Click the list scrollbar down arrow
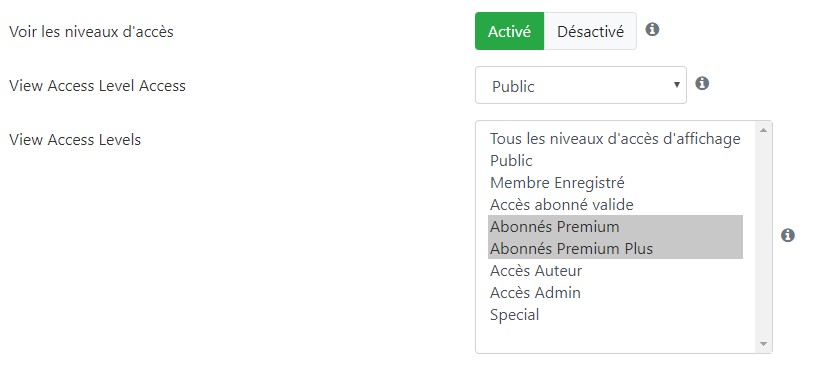Viewport: 835px width, 369px height. (x=763, y=344)
